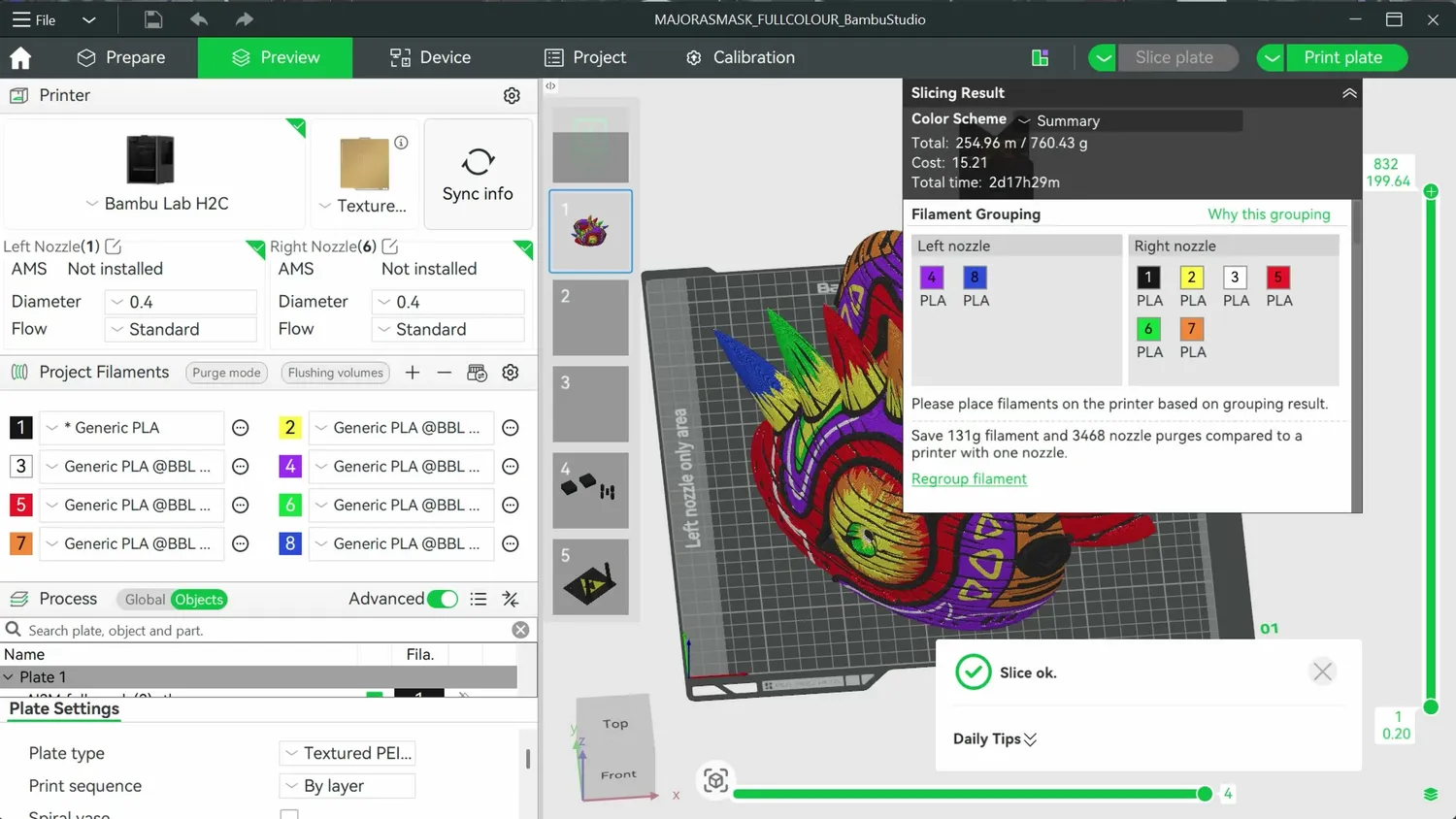
Task: Add a new project filament
Action: [x=413, y=373]
